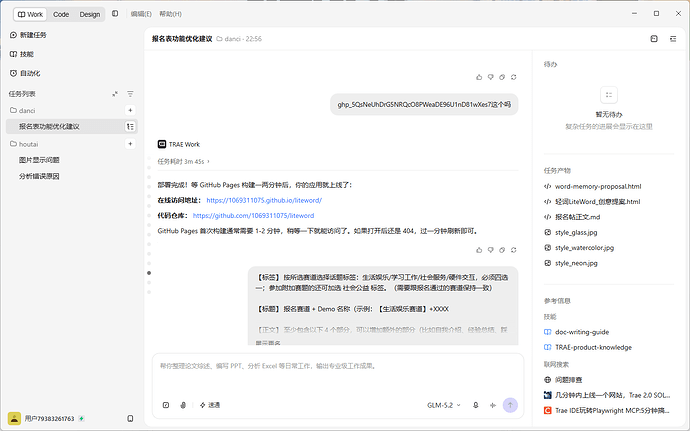Open the doc-writing-guide skill
Screen dimensions: 690x431
click(x=577, y=332)
